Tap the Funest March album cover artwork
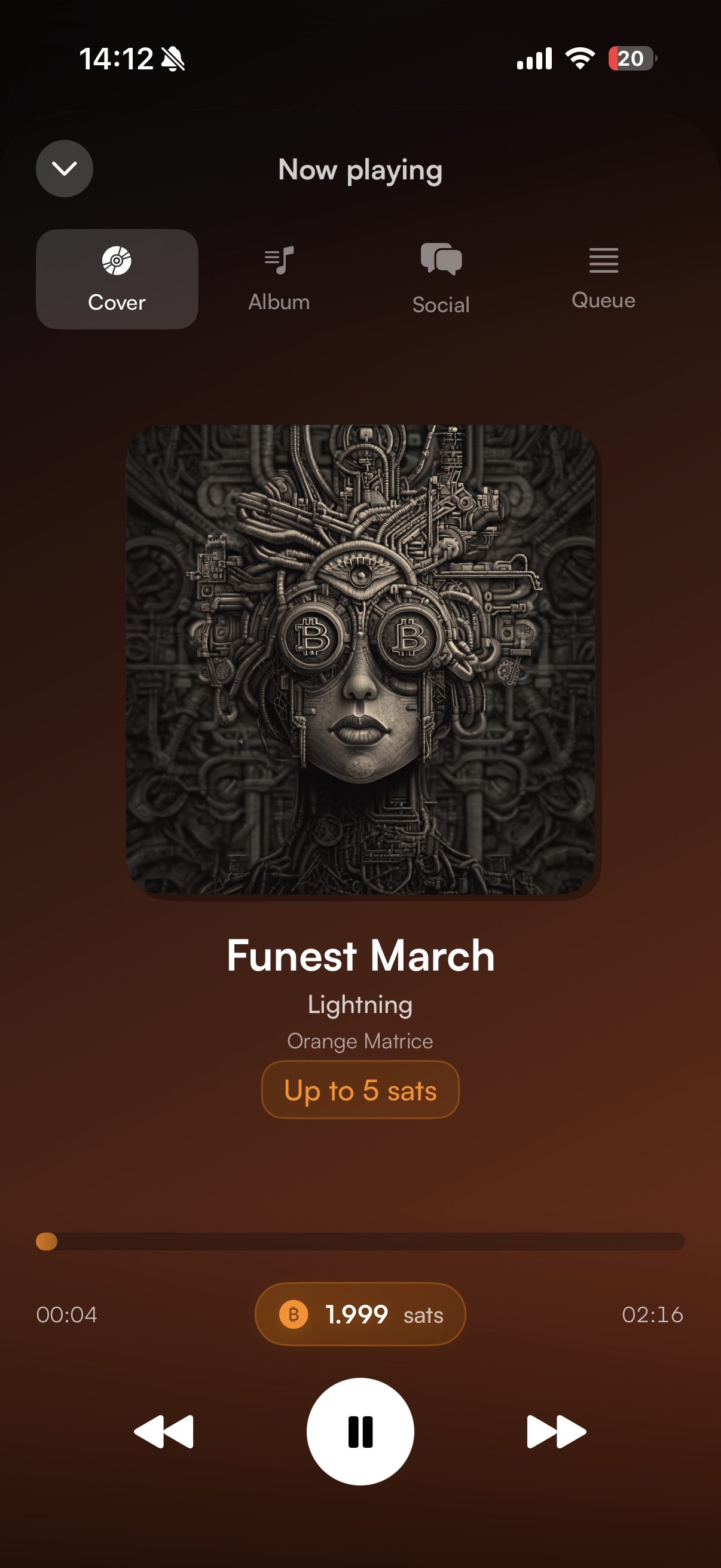The height and width of the screenshot is (1568, 721). click(360, 659)
